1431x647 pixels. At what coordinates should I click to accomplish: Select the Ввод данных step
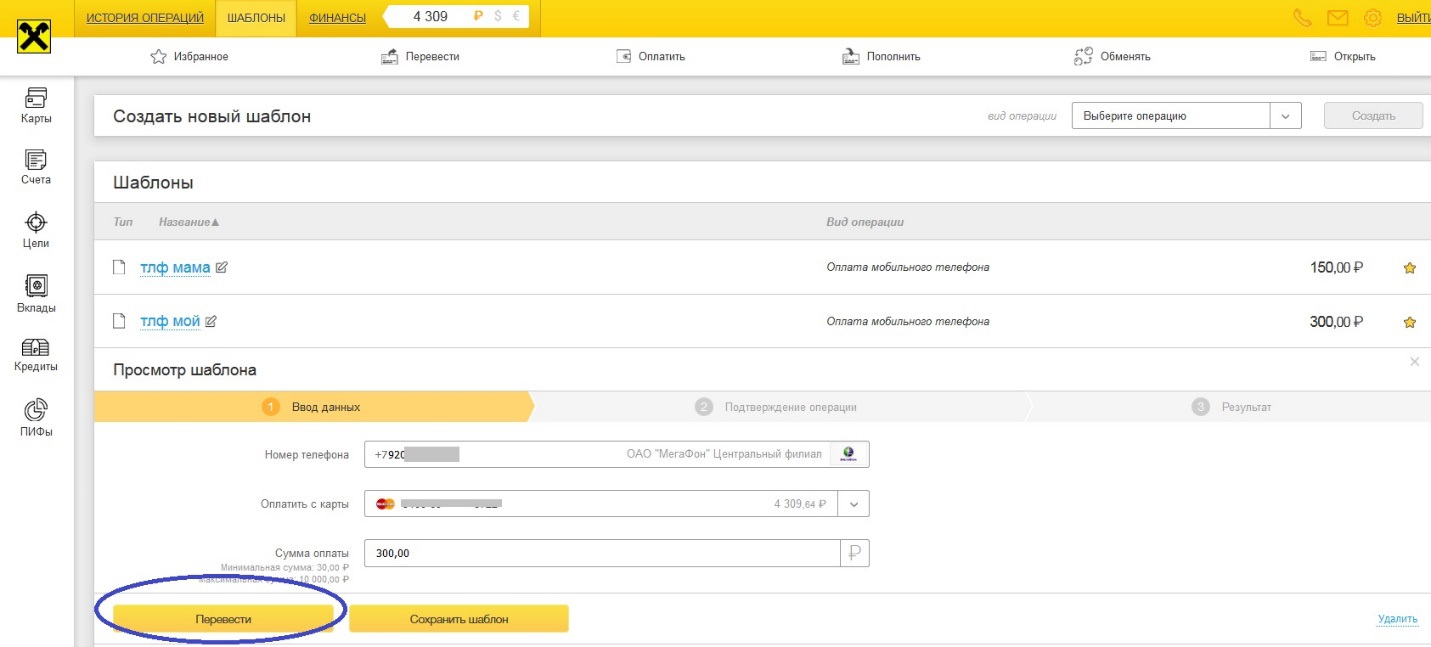313,407
